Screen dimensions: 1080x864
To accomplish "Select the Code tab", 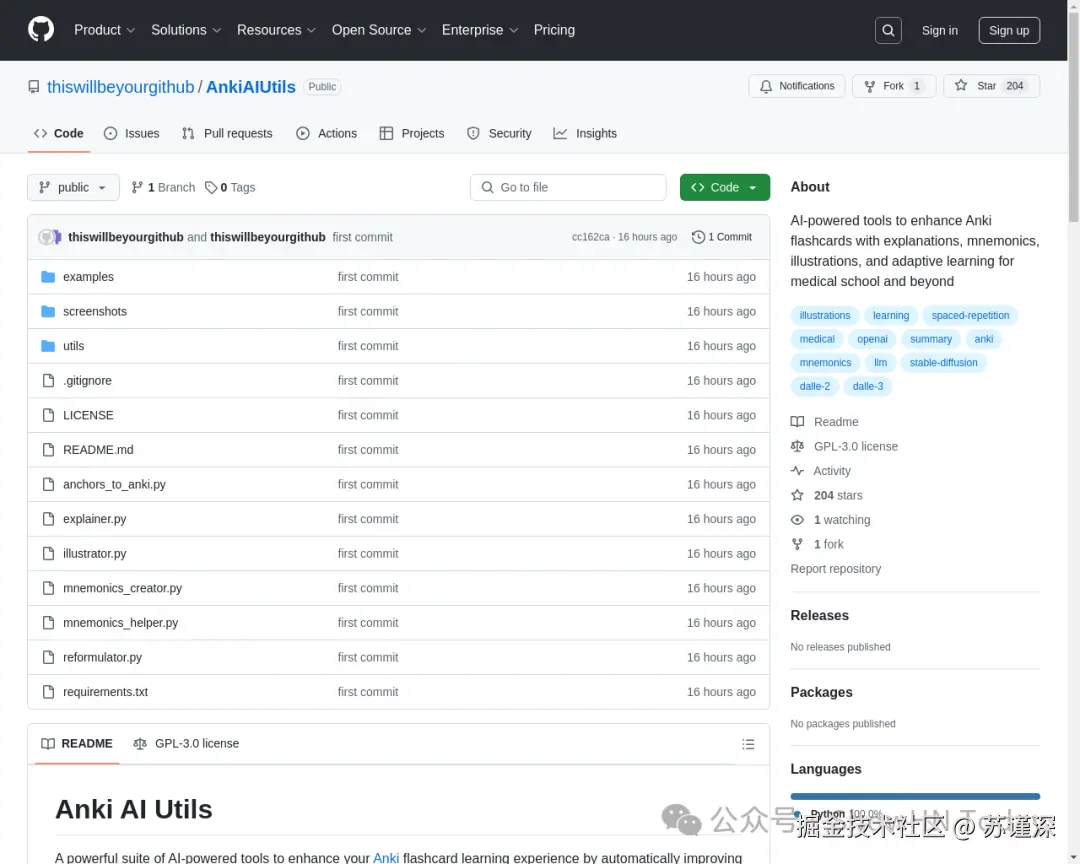I will pyautogui.click(x=59, y=134).
